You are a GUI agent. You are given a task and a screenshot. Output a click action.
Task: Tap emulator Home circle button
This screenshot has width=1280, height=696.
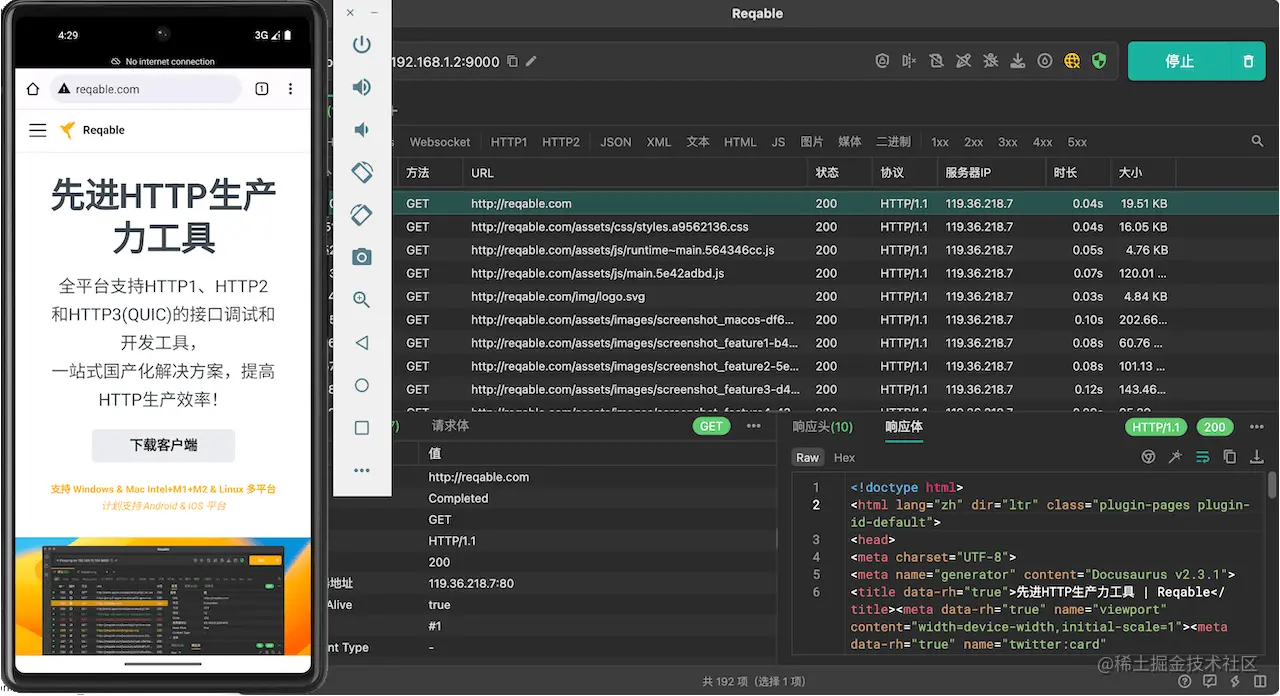[x=362, y=385]
